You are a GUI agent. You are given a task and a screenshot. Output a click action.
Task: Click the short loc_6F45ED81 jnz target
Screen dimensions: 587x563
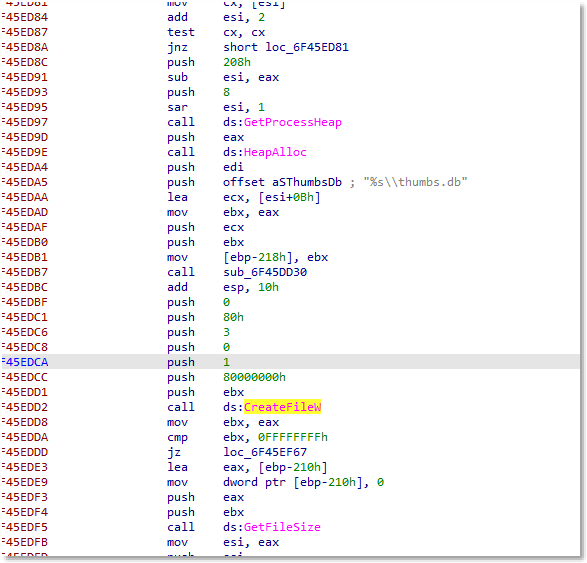click(x=286, y=48)
